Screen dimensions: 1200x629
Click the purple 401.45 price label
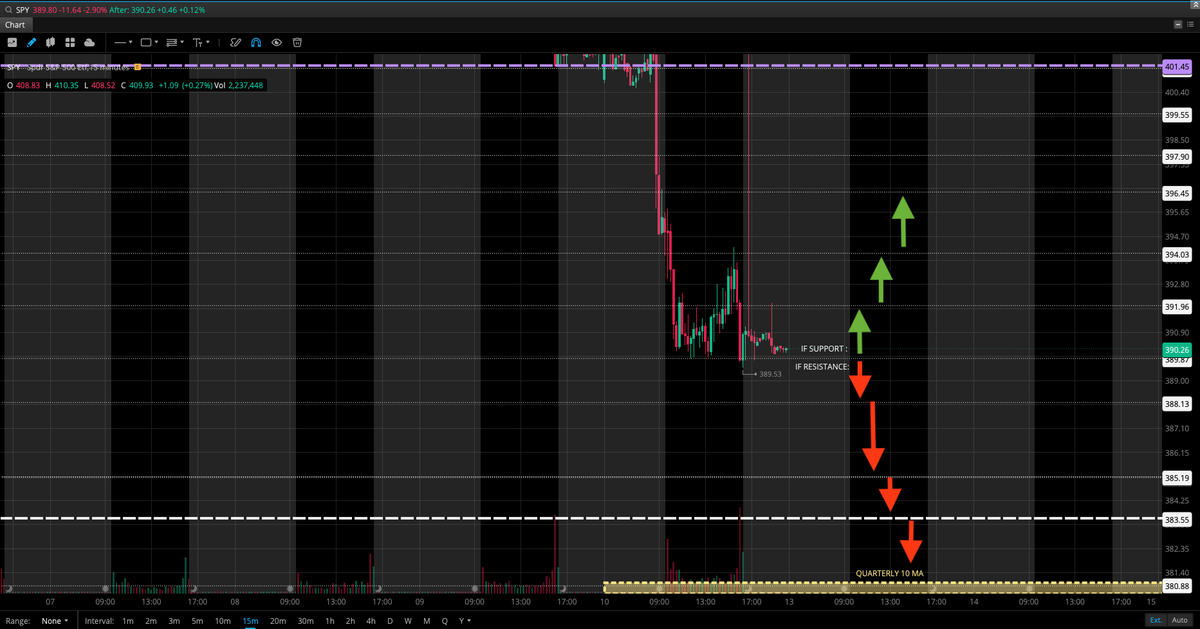pos(1177,66)
